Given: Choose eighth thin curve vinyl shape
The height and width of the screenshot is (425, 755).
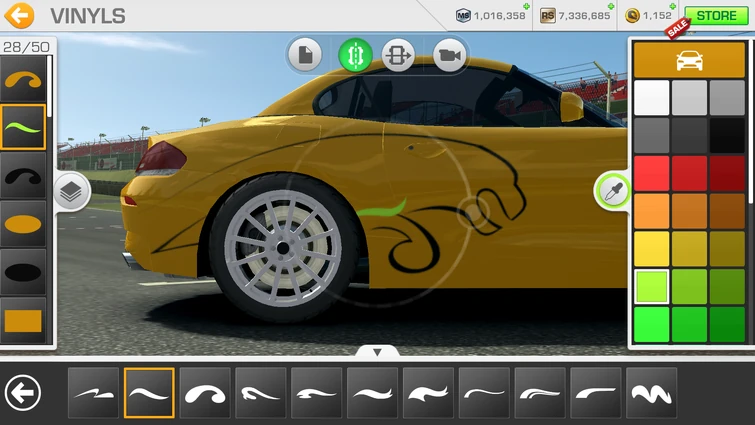Looking at the screenshot, I should [484, 393].
